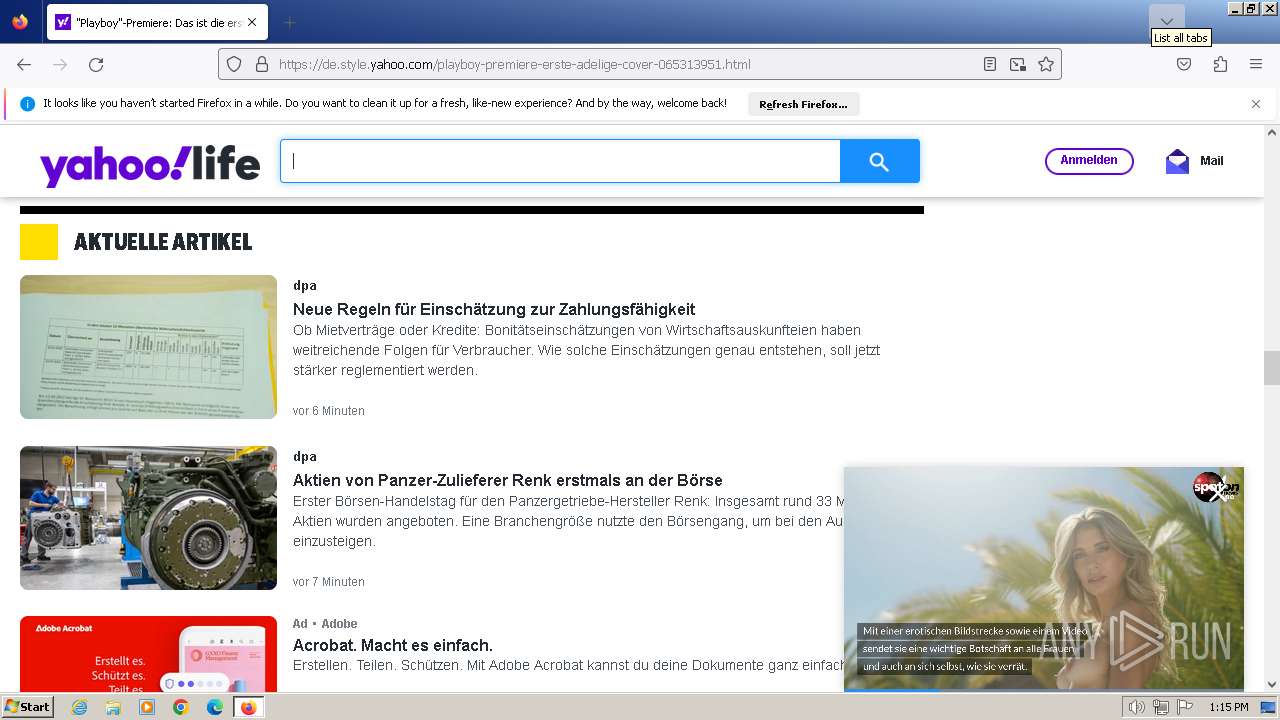
Task: Open the file explorer folder taskbar icon
Action: click(113, 707)
